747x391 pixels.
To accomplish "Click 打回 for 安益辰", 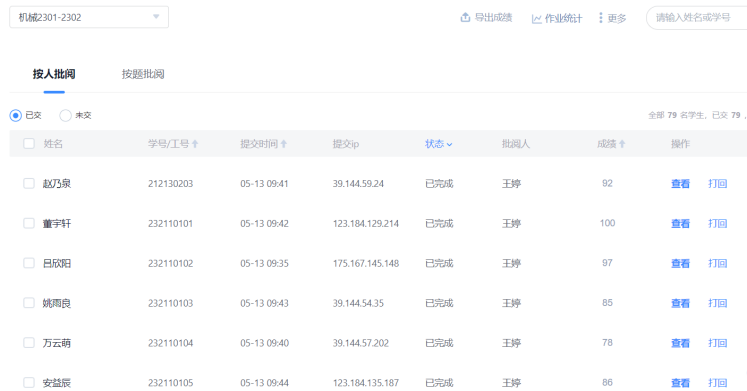I will [717, 383].
